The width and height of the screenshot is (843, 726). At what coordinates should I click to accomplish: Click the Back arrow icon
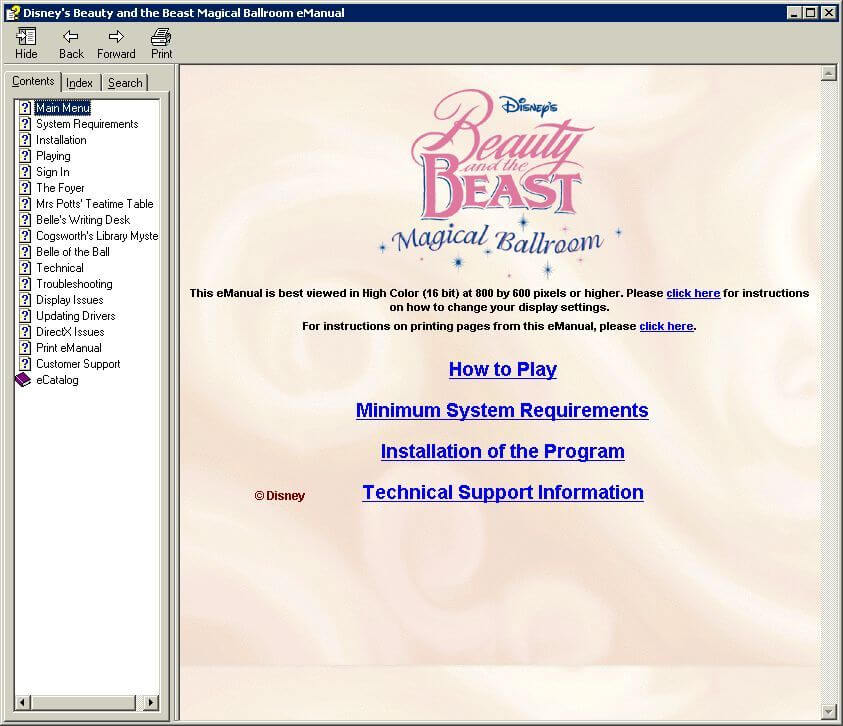71,37
